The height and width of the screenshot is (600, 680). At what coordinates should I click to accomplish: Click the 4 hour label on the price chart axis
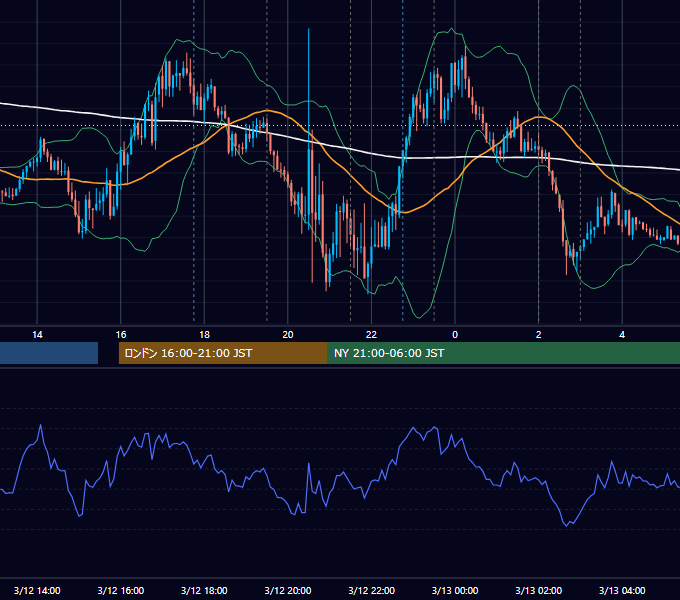[x=622, y=335]
